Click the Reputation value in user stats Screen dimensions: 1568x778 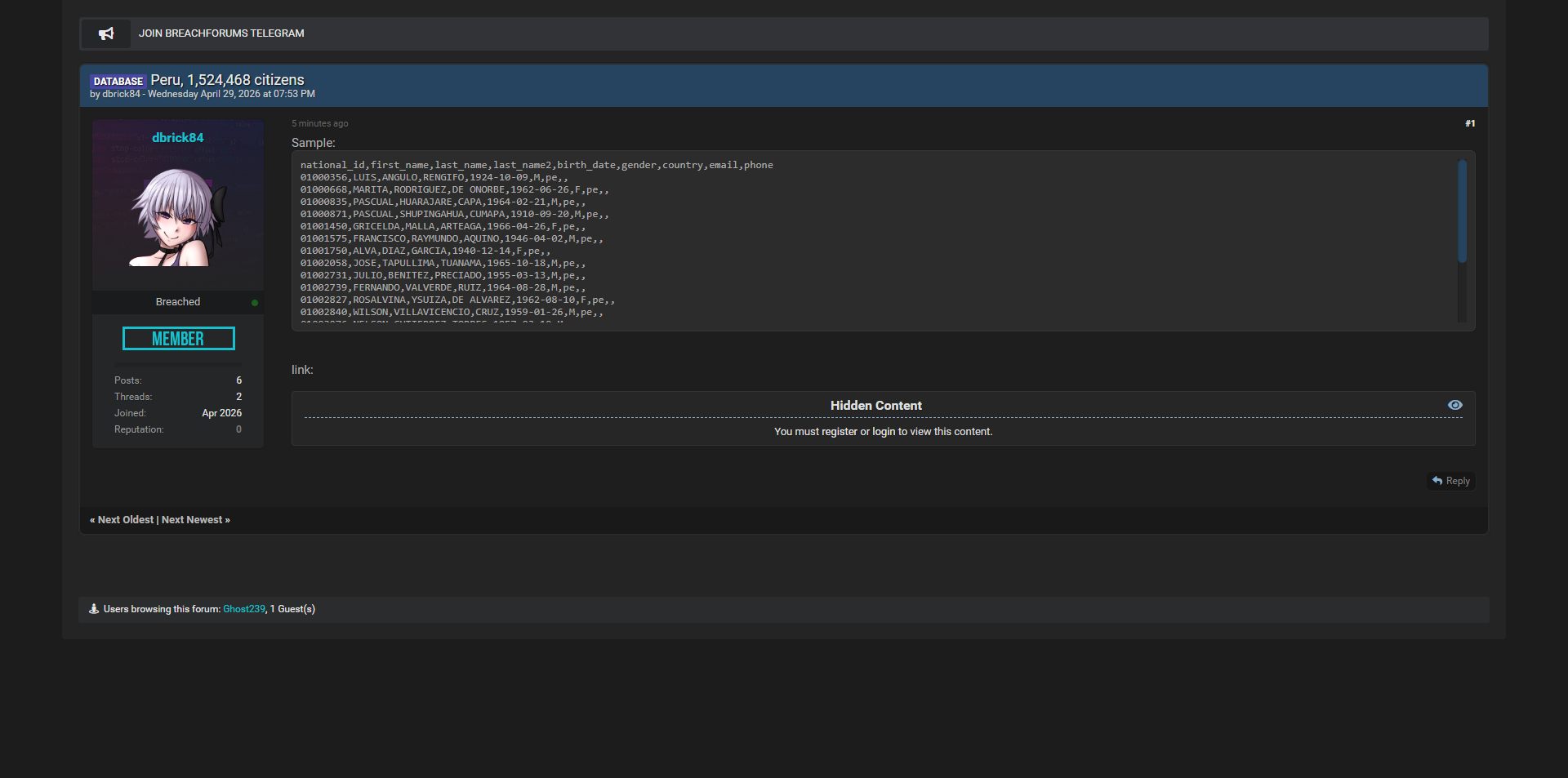tap(238, 429)
